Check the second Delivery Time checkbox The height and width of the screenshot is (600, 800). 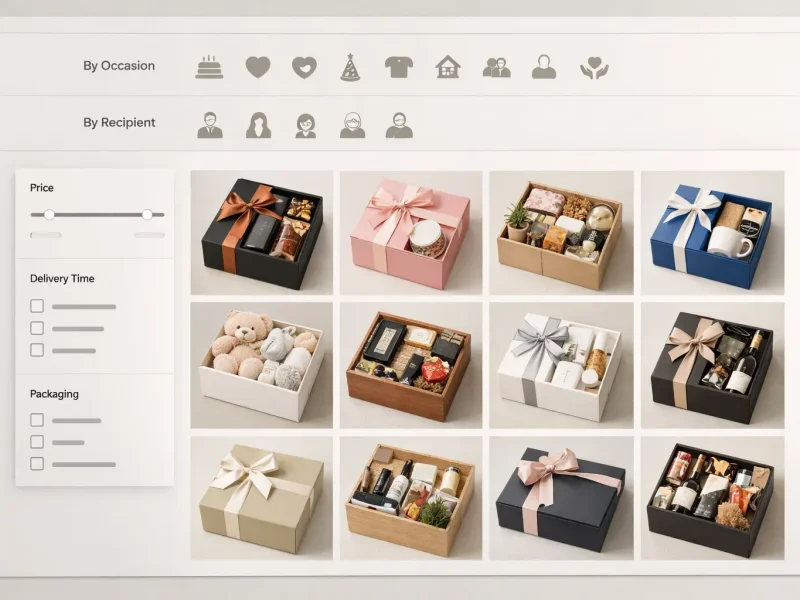(37, 328)
